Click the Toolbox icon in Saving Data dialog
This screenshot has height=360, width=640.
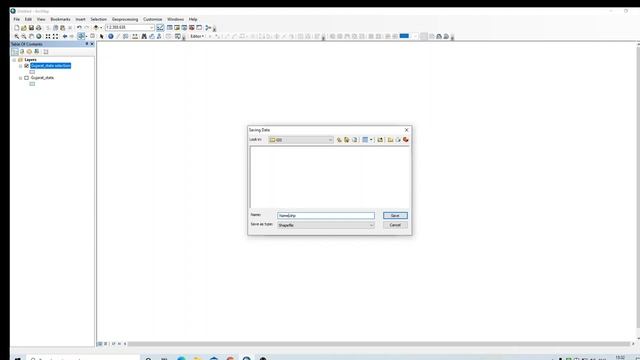406,140
